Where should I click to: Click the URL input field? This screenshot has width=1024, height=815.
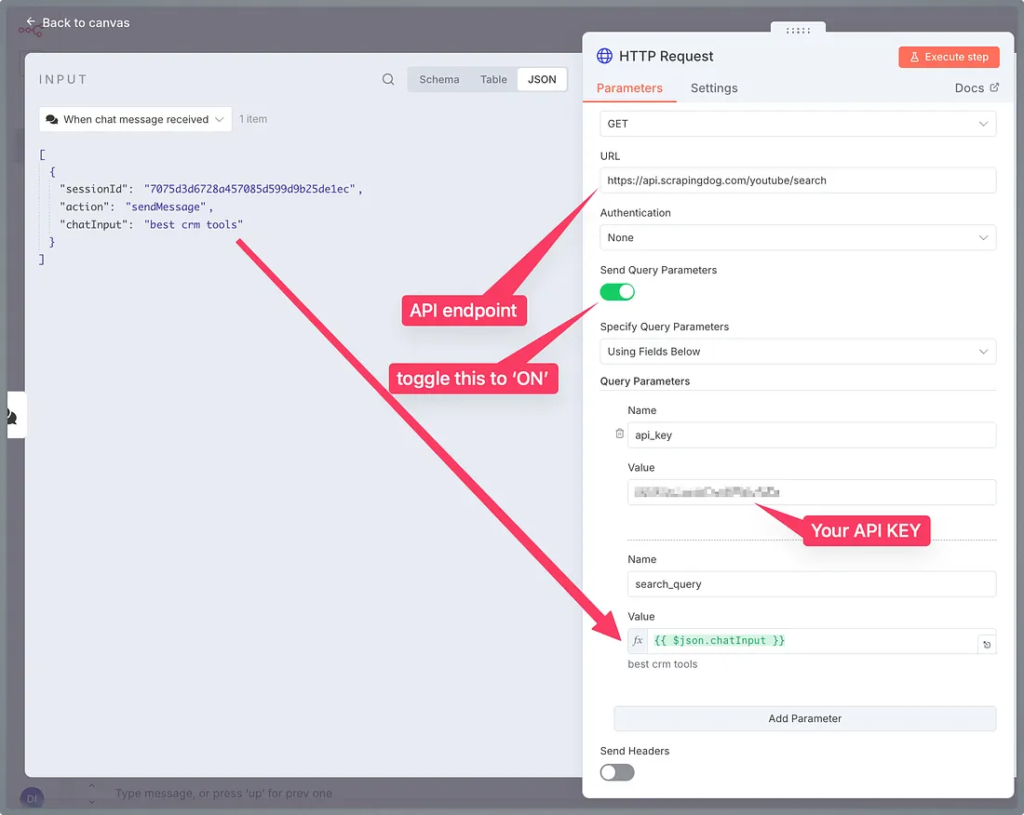pos(797,181)
